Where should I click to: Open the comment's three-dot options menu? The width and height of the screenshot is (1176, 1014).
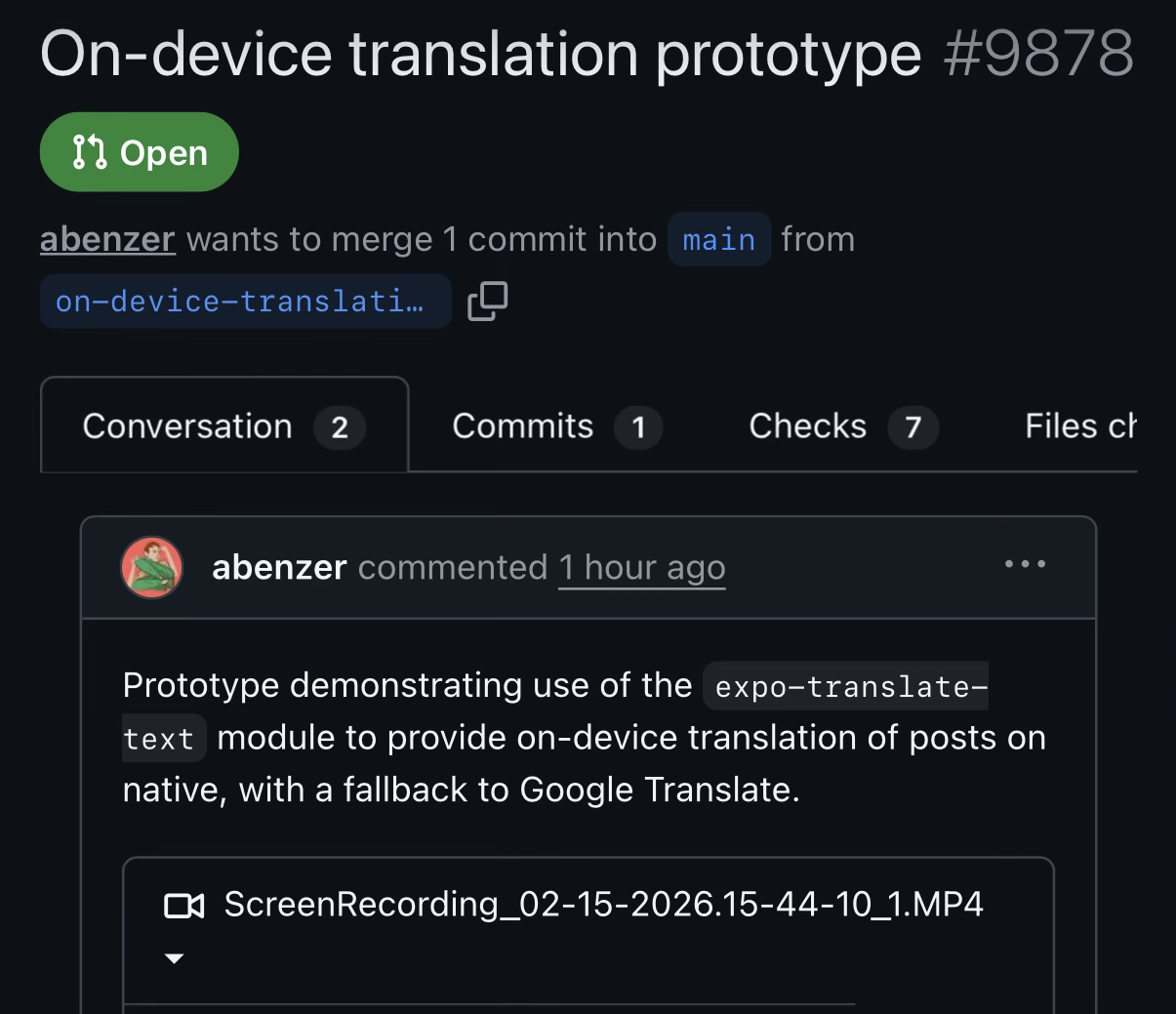(1025, 564)
